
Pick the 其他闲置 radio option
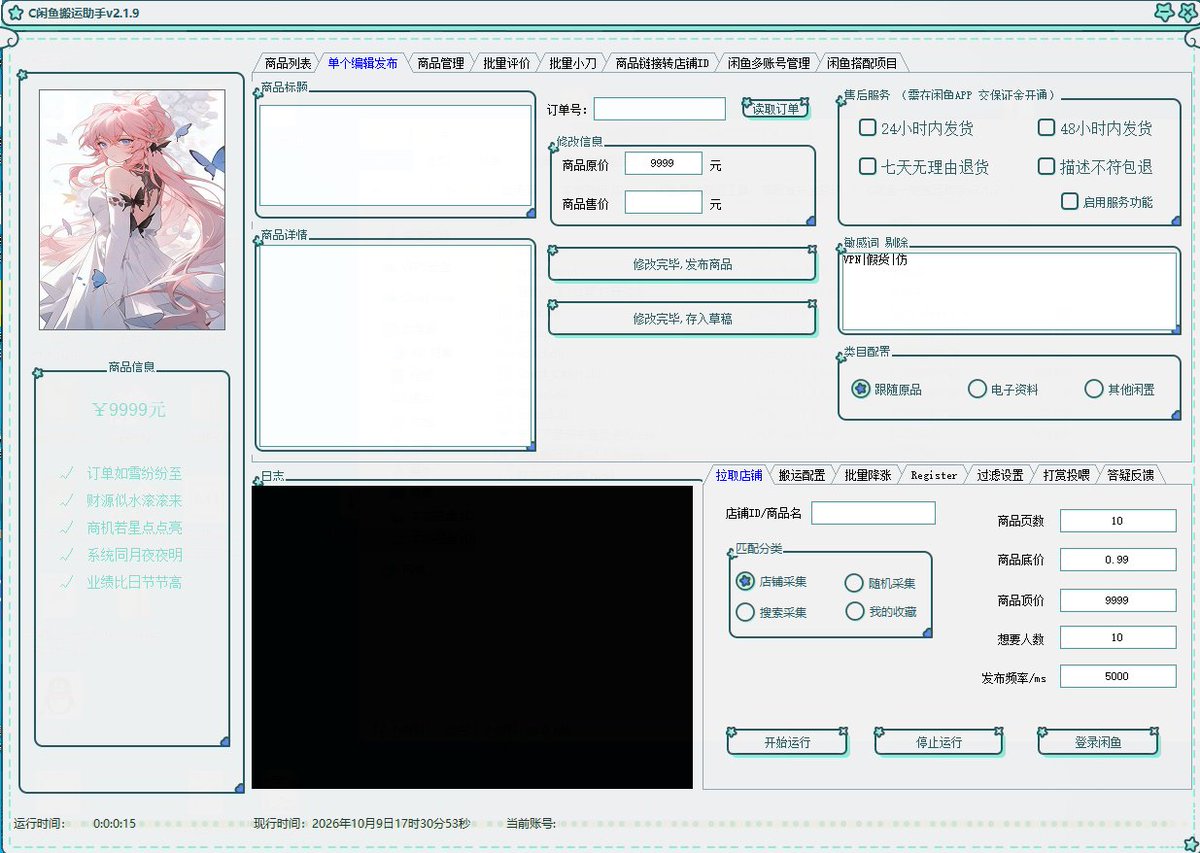(x=1094, y=389)
